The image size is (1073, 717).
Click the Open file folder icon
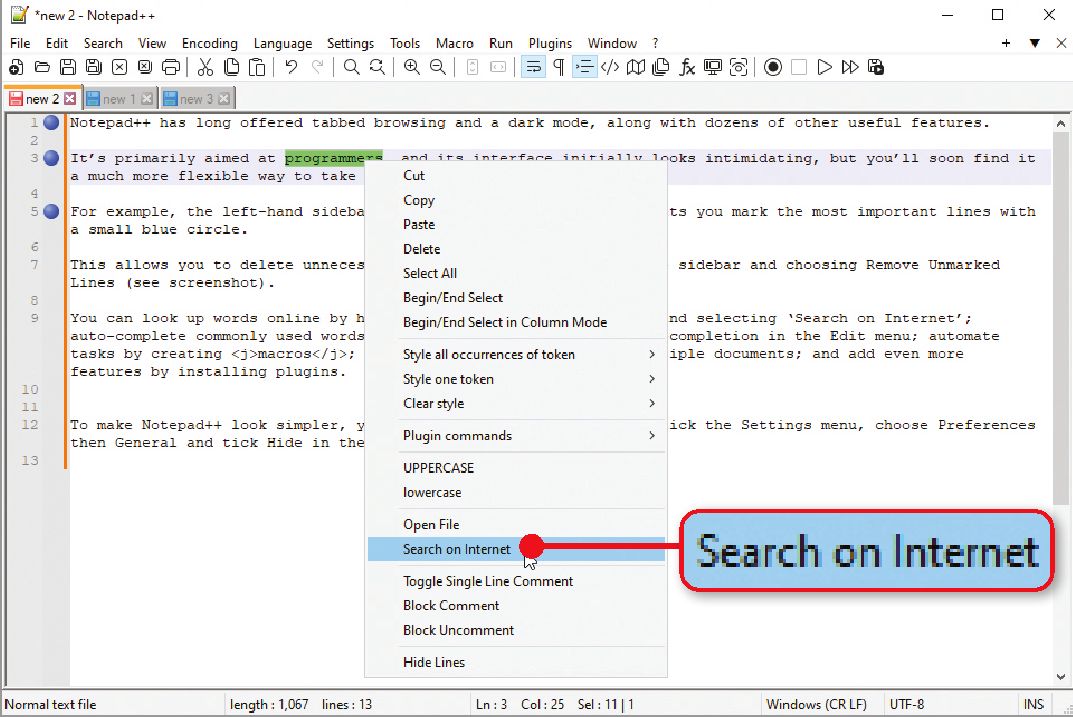pyautogui.click(x=42, y=67)
